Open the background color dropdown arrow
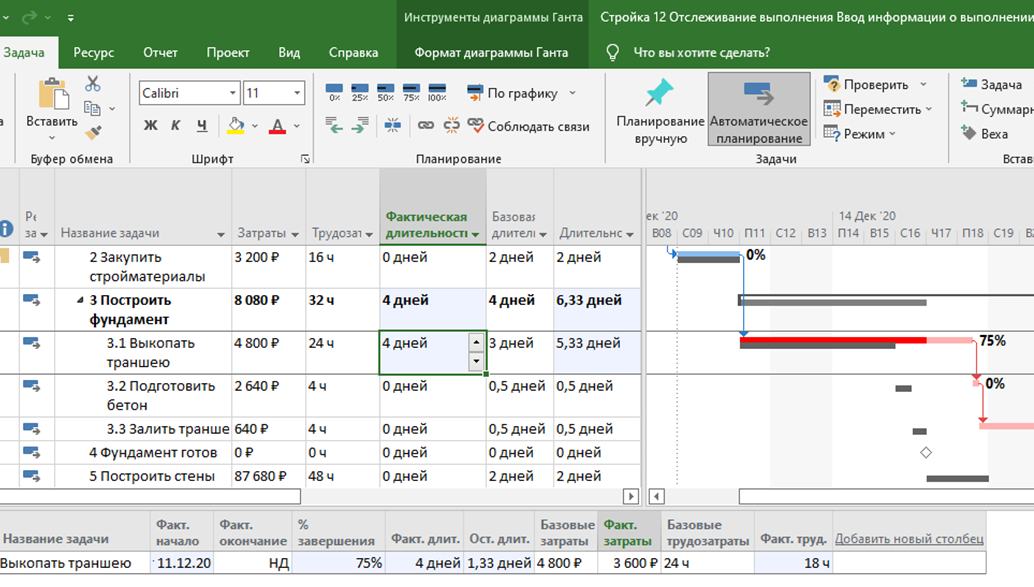 click(255, 126)
